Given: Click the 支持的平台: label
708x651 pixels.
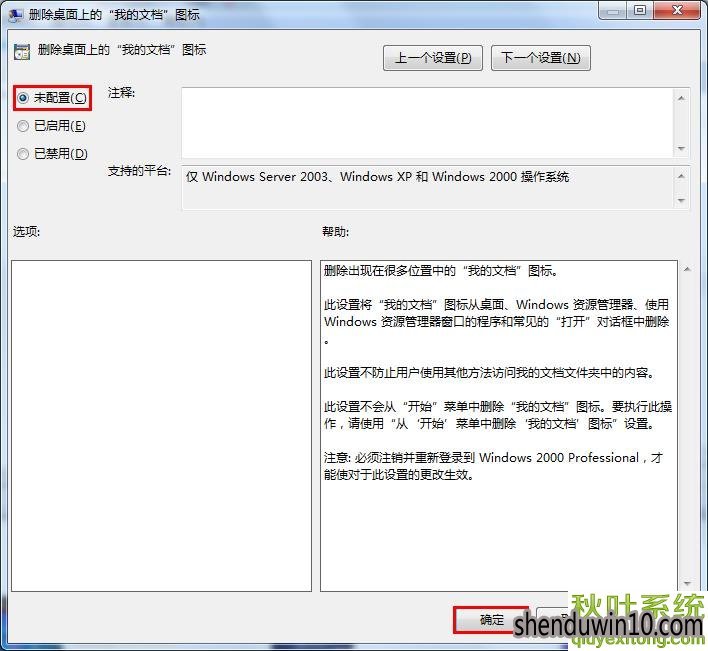Looking at the screenshot, I should [140, 171].
